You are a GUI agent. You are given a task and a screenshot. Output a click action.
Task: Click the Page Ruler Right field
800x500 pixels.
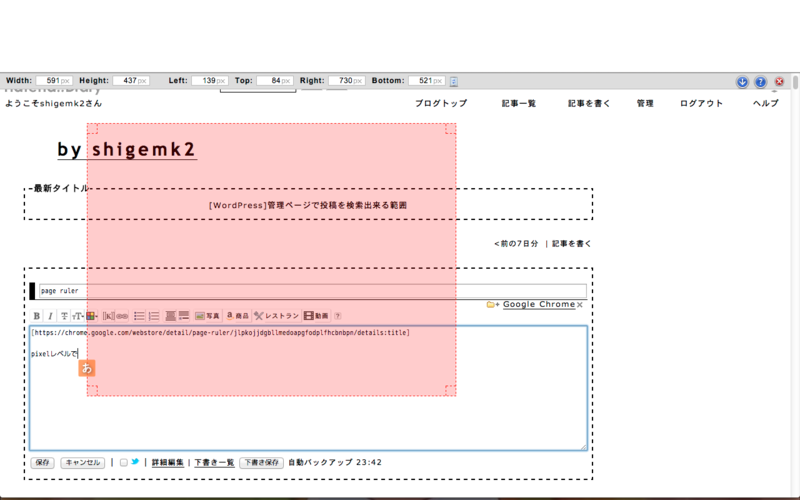(x=347, y=81)
